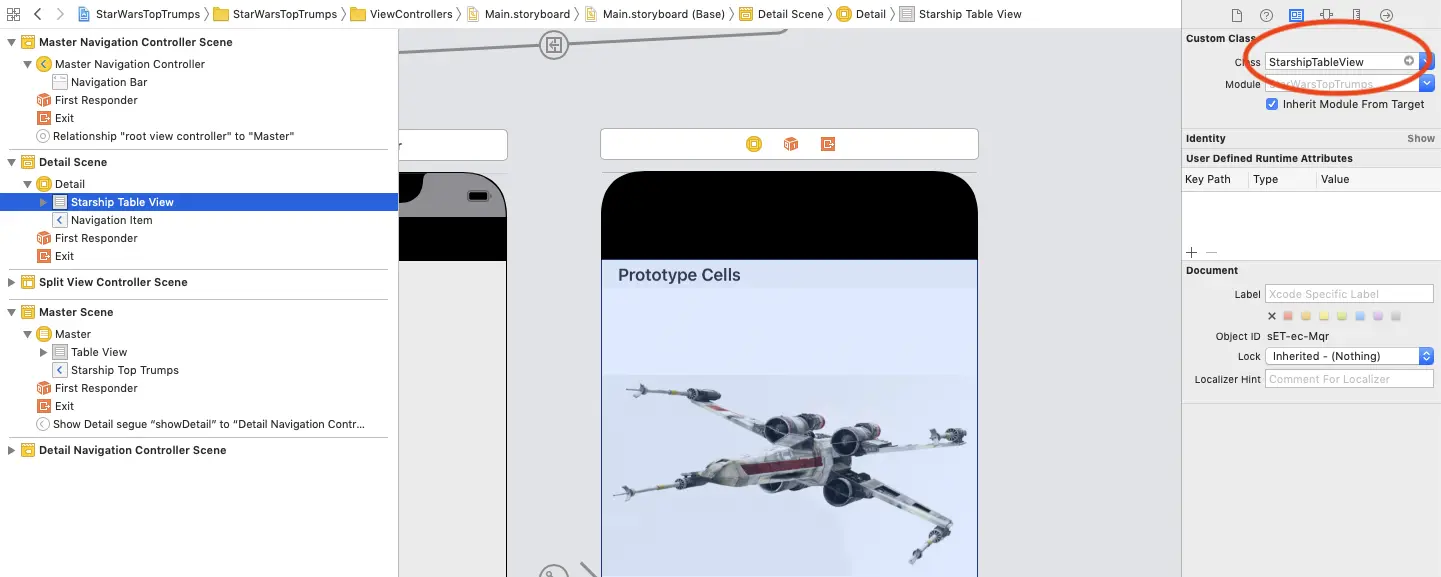Image resolution: width=1441 pixels, height=577 pixels.
Task: Open the Attributes inspector tab
Action: pos(1326,15)
